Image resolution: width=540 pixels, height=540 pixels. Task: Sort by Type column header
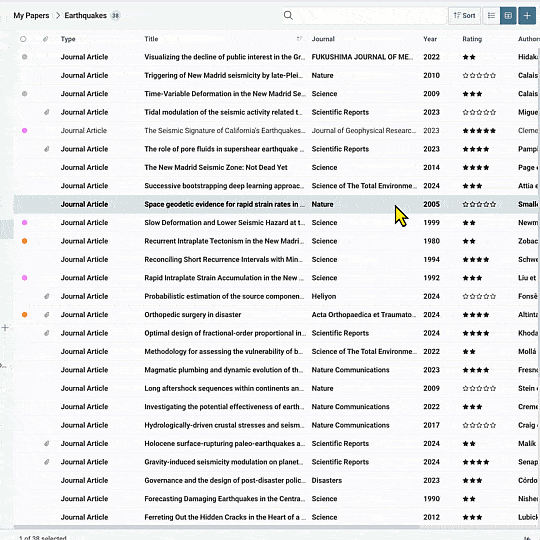[x=68, y=39]
